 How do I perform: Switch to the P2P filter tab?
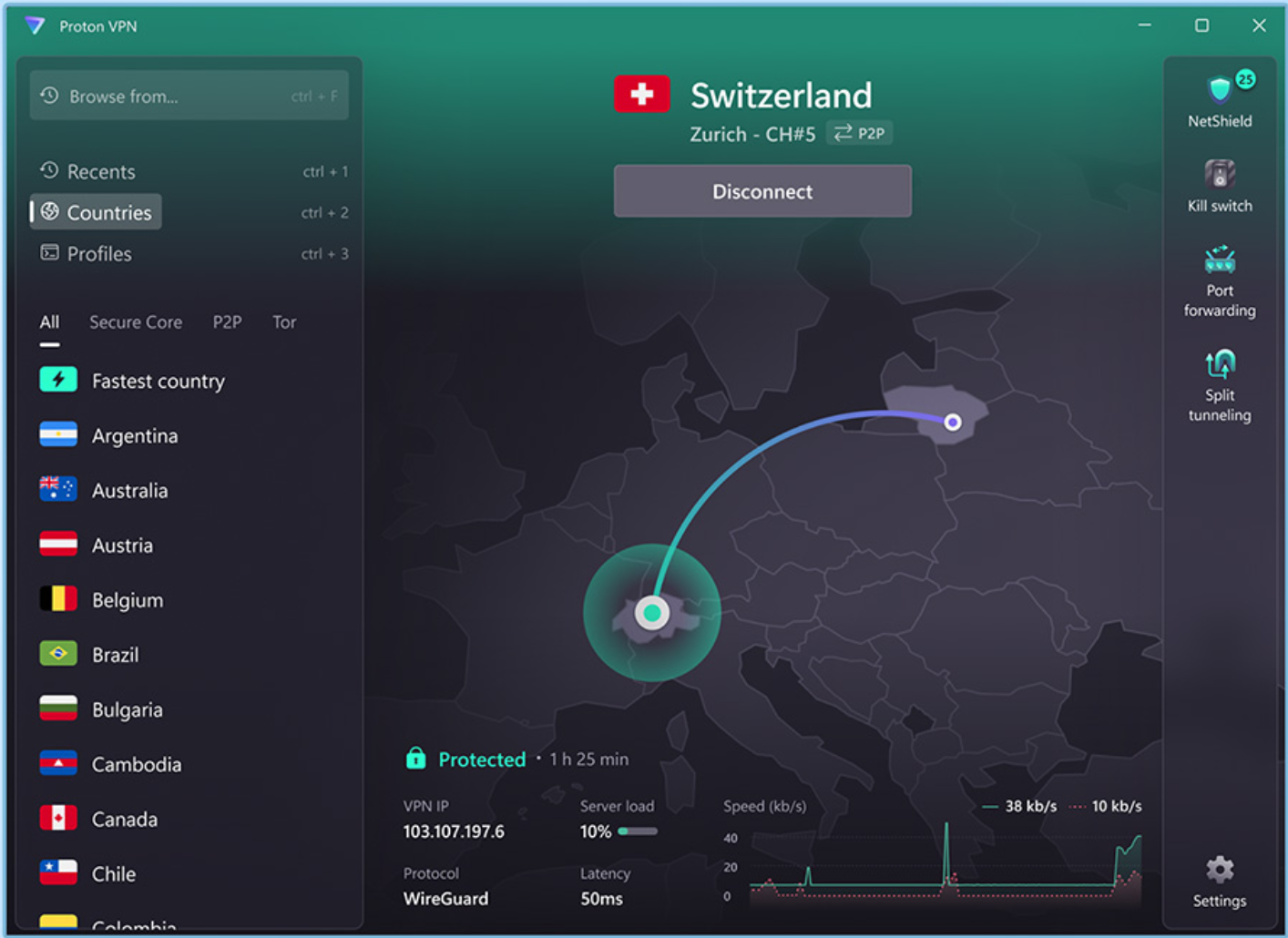tap(227, 321)
